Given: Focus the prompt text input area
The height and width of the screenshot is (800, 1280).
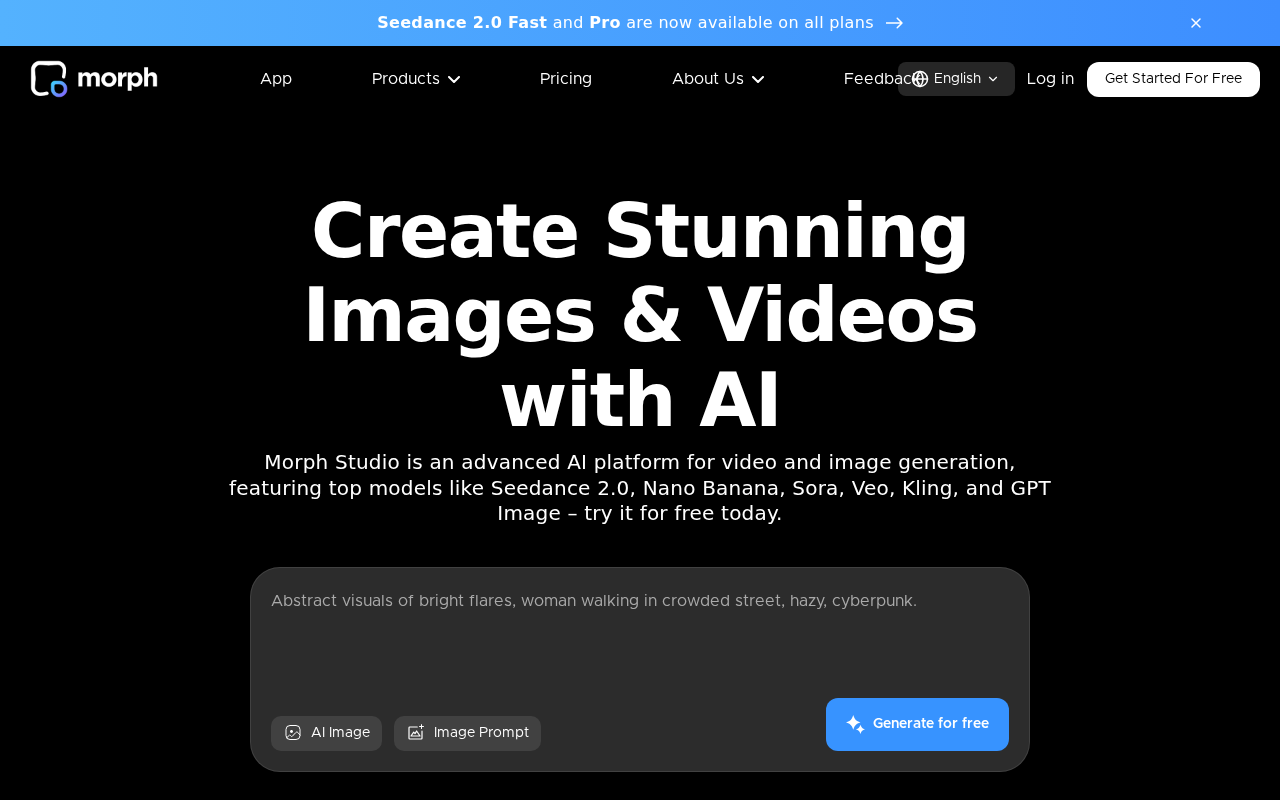Looking at the screenshot, I should pyautogui.click(x=640, y=640).
